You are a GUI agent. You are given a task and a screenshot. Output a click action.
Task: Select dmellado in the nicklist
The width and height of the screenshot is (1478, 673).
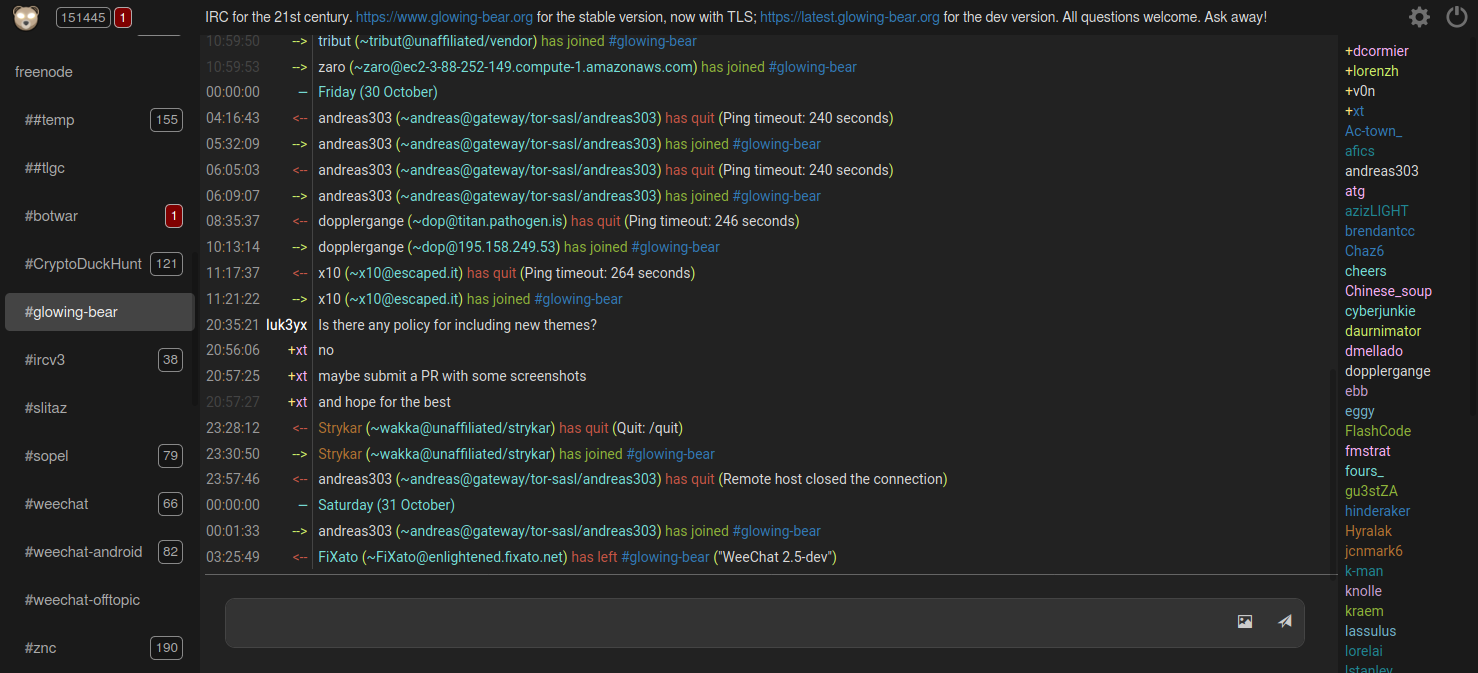pyautogui.click(x=1374, y=351)
